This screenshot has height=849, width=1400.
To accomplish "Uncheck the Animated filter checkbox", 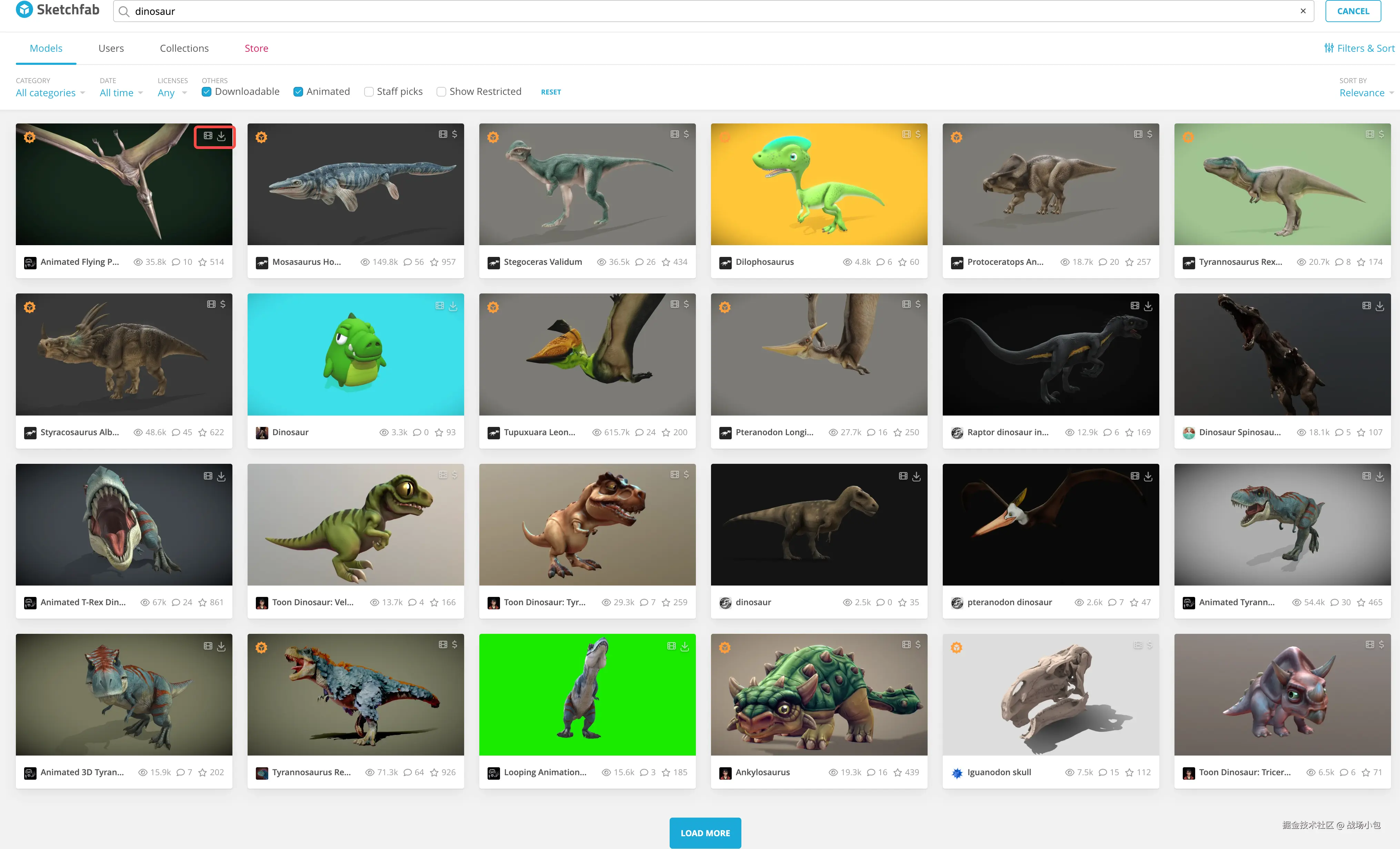I will (x=298, y=91).
